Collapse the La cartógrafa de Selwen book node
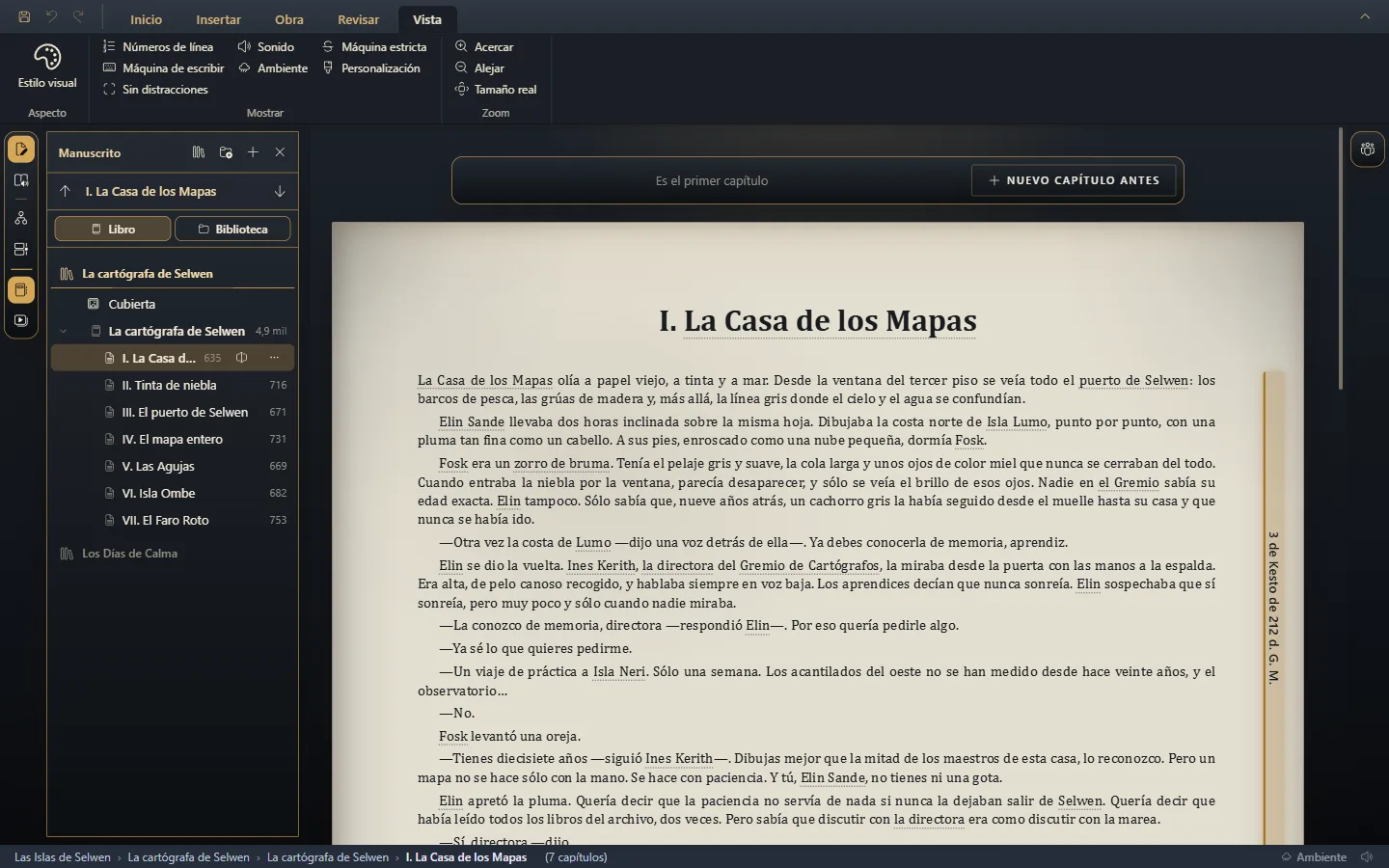 click(64, 331)
